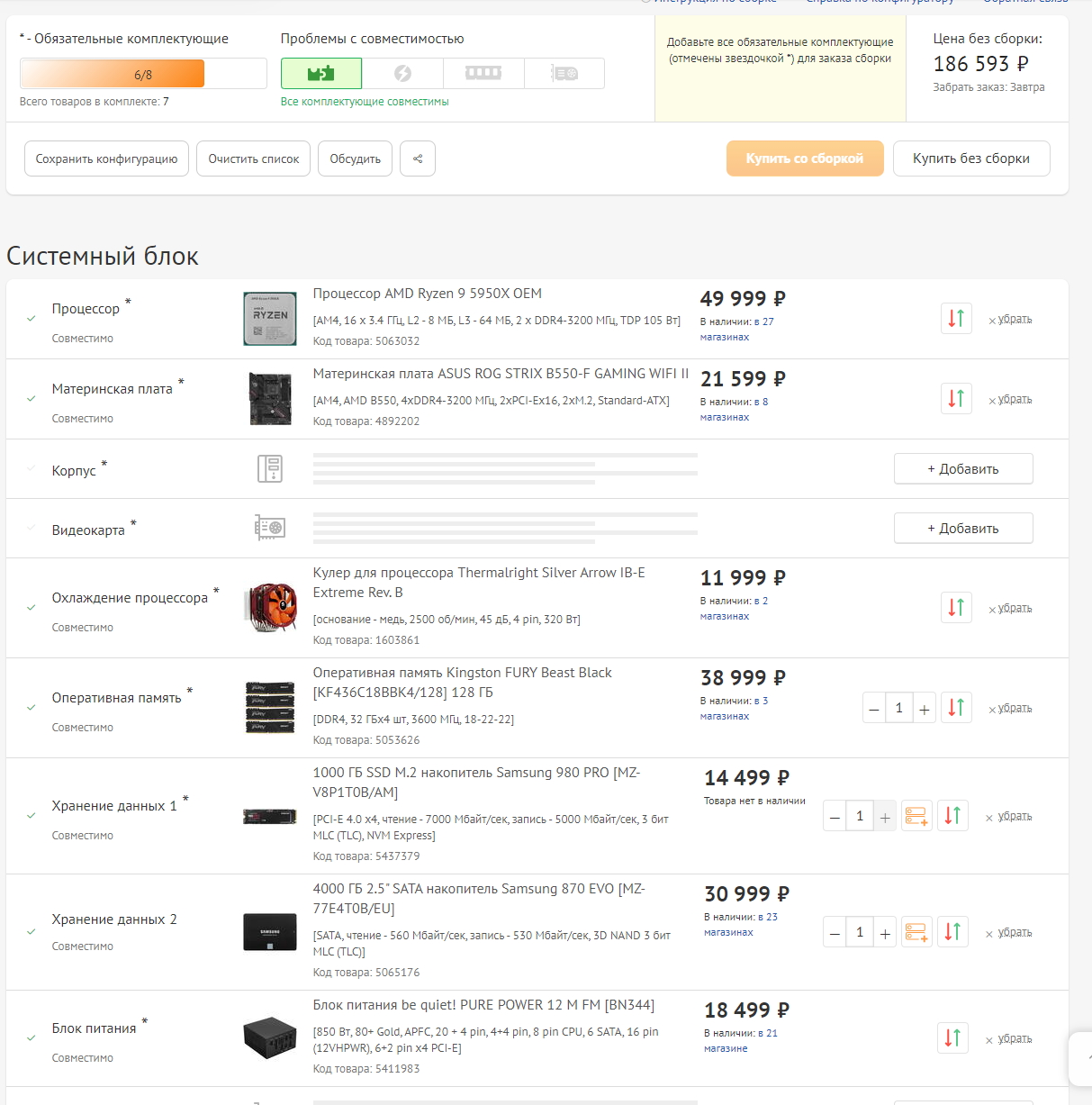Open Samsung 870 EVO 4000 ГБ title
This screenshot has width=1092, height=1105.
click(x=479, y=899)
